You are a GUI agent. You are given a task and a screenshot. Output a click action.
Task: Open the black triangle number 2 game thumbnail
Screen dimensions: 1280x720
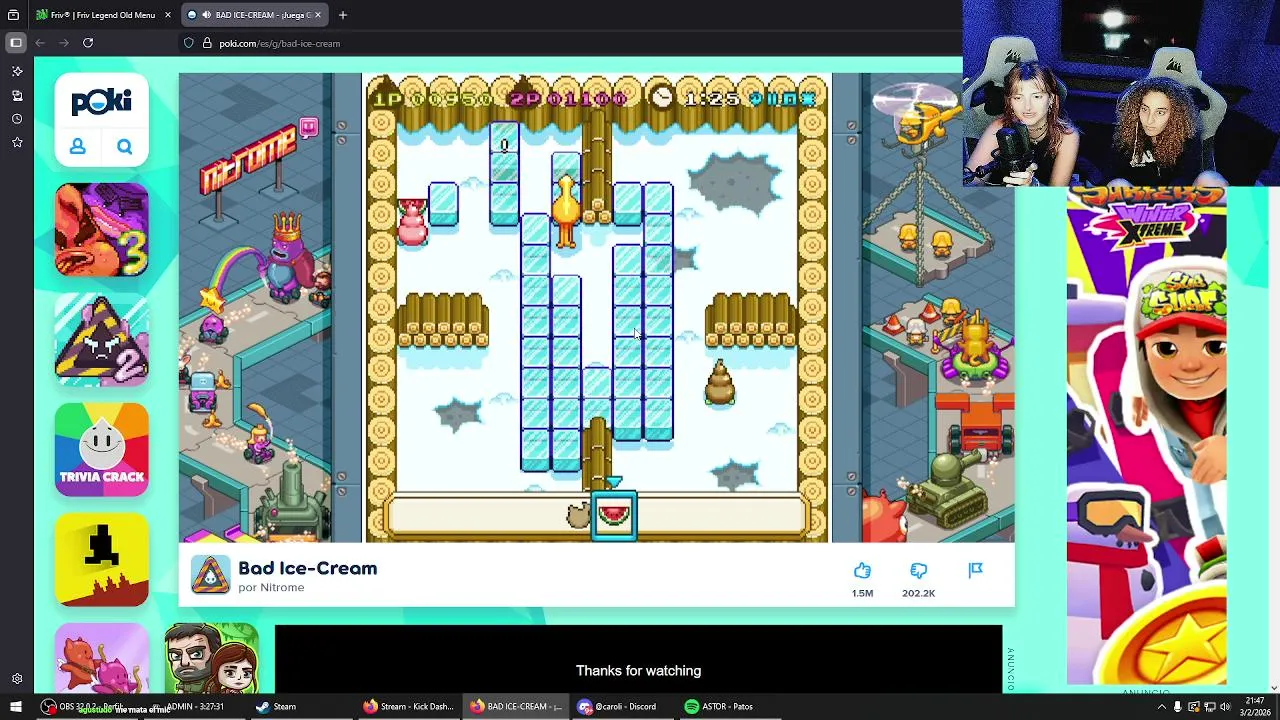point(102,340)
